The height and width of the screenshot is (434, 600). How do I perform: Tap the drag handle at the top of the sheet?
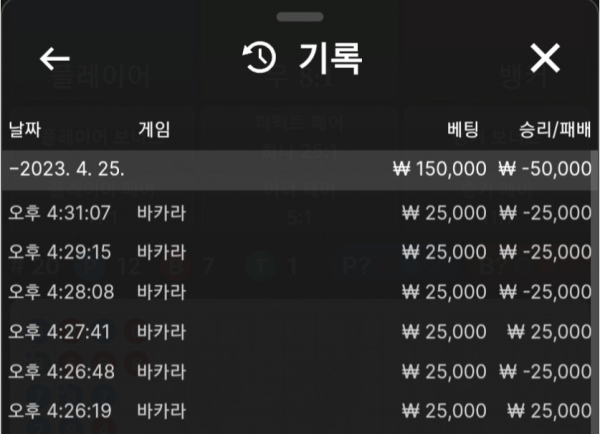click(x=300, y=17)
